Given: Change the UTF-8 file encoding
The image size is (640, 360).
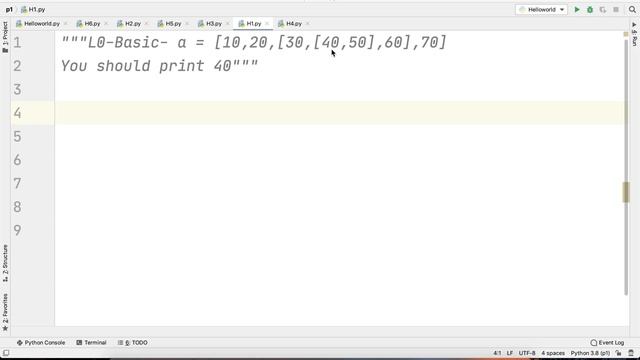Looking at the screenshot, I should point(527,353).
